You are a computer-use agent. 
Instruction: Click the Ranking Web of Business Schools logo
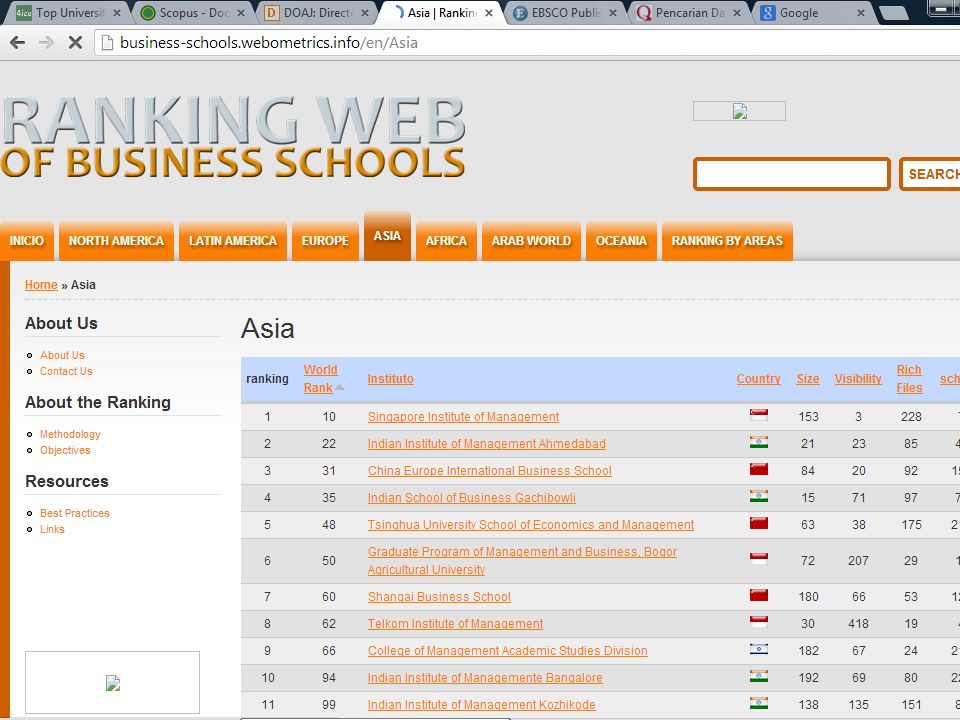[233, 137]
